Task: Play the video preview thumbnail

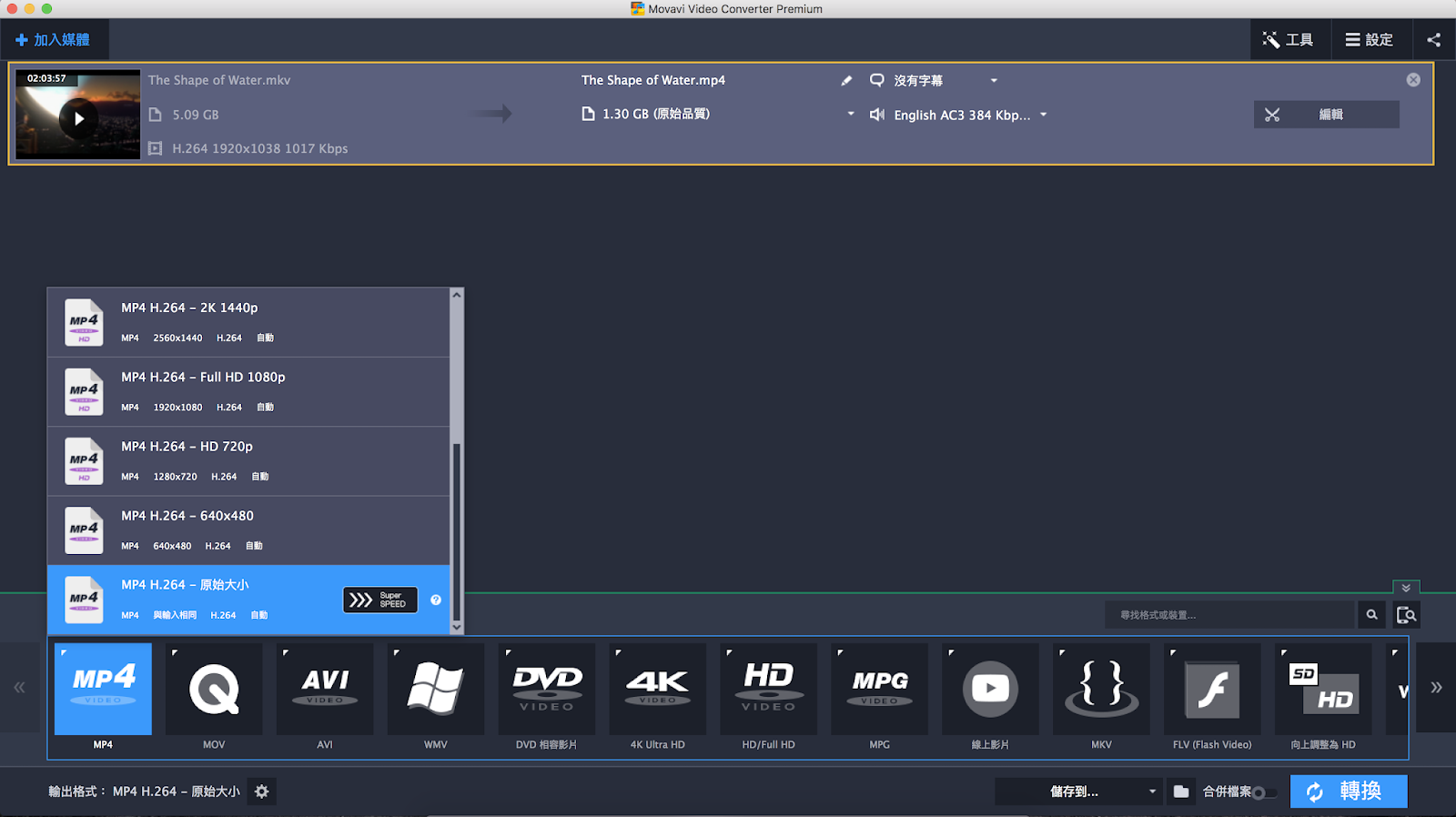Action: point(78,118)
